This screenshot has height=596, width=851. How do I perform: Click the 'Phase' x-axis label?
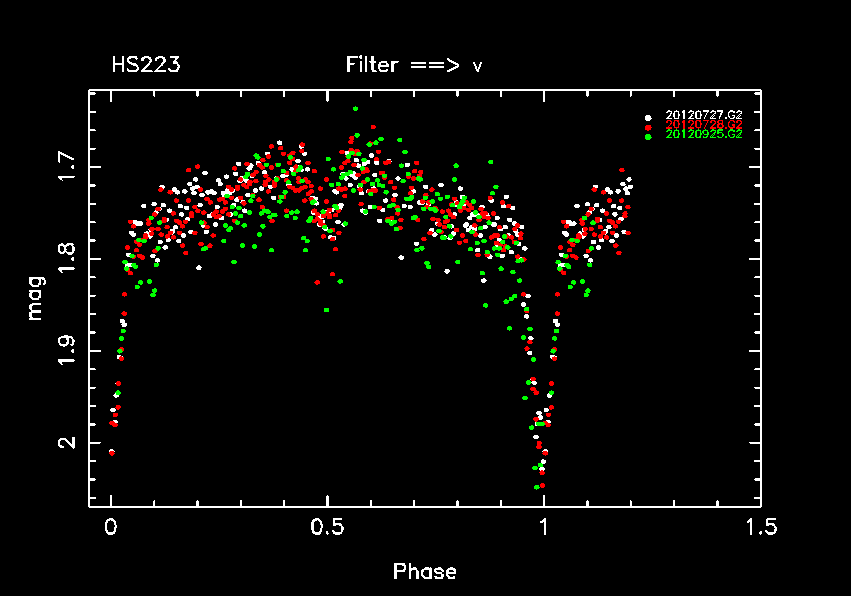pyautogui.click(x=424, y=572)
